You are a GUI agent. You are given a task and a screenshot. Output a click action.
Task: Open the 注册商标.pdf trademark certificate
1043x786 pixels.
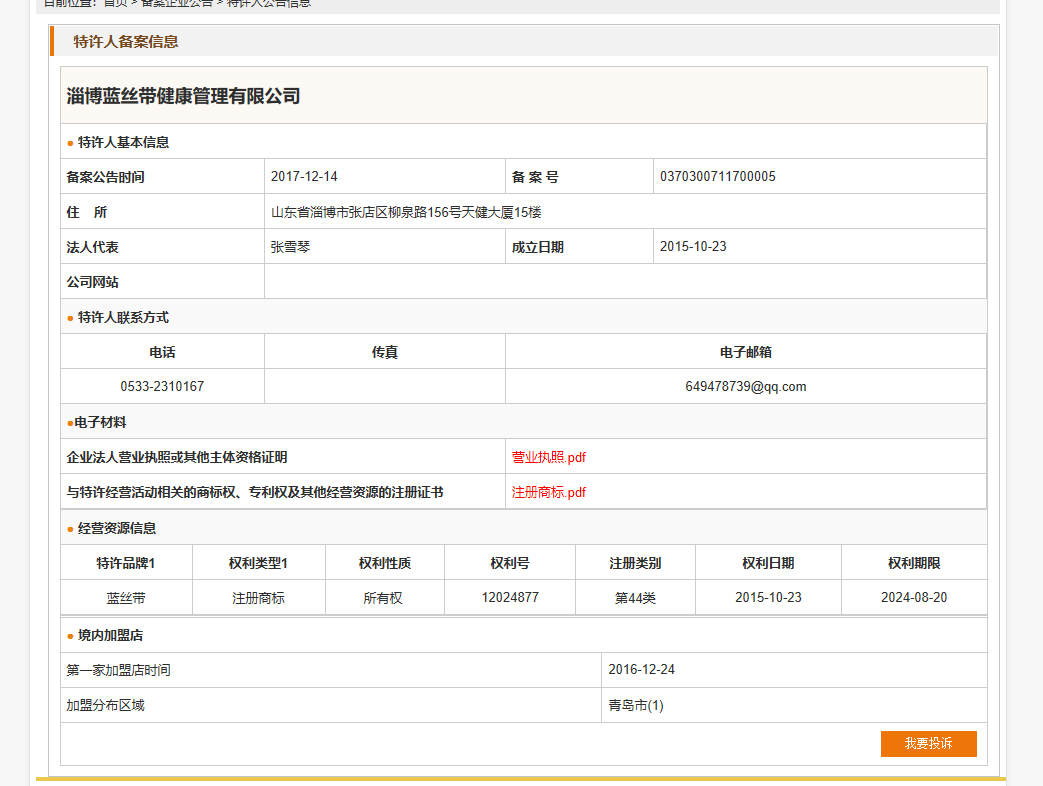548,492
